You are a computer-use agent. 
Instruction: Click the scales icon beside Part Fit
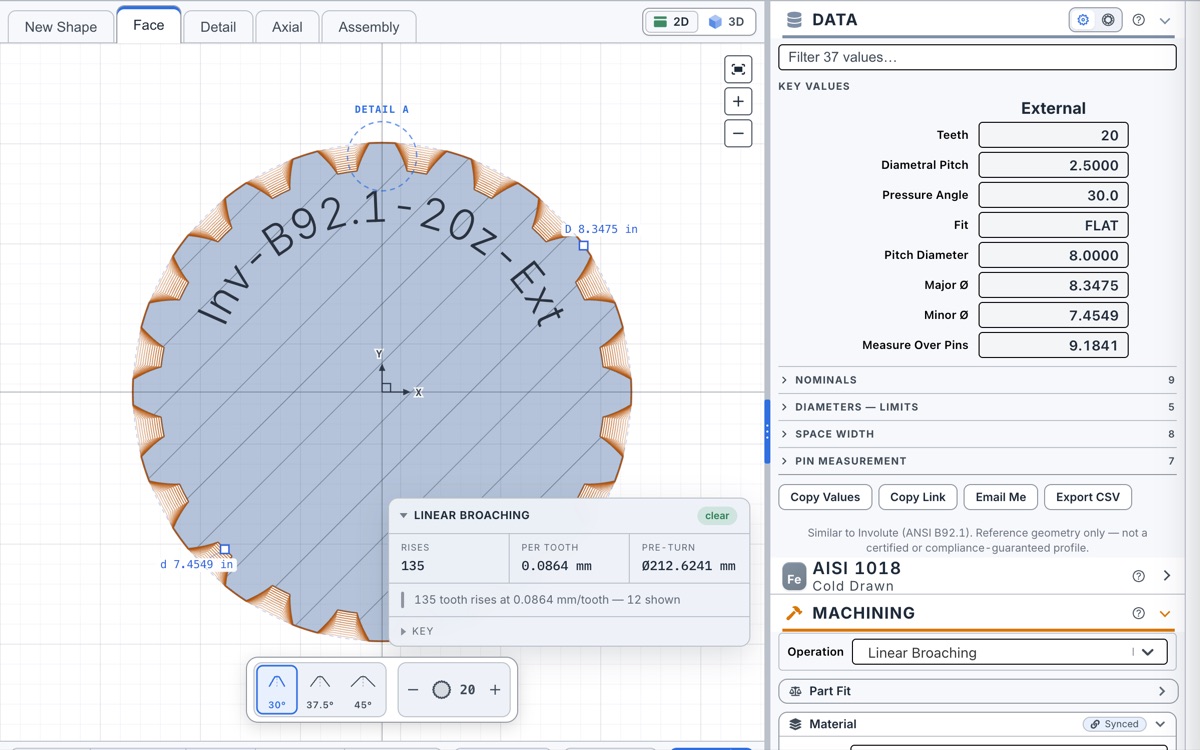coord(796,691)
